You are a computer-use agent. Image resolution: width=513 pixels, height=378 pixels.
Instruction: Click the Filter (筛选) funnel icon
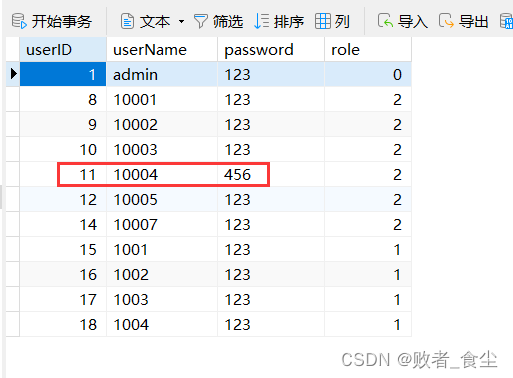pyautogui.click(x=201, y=21)
